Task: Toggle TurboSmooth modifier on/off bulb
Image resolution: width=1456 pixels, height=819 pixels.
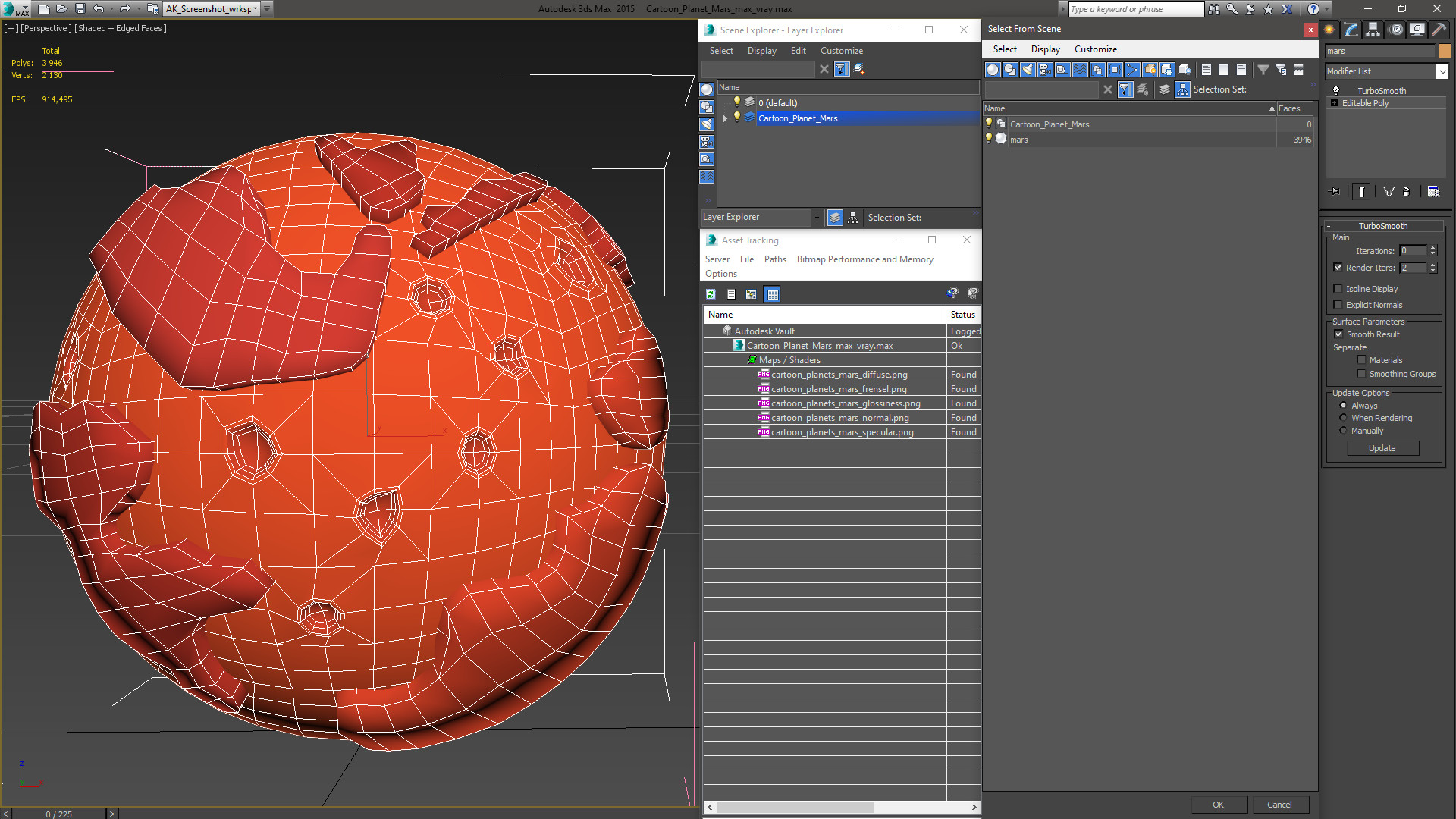Action: (1336, 91)
